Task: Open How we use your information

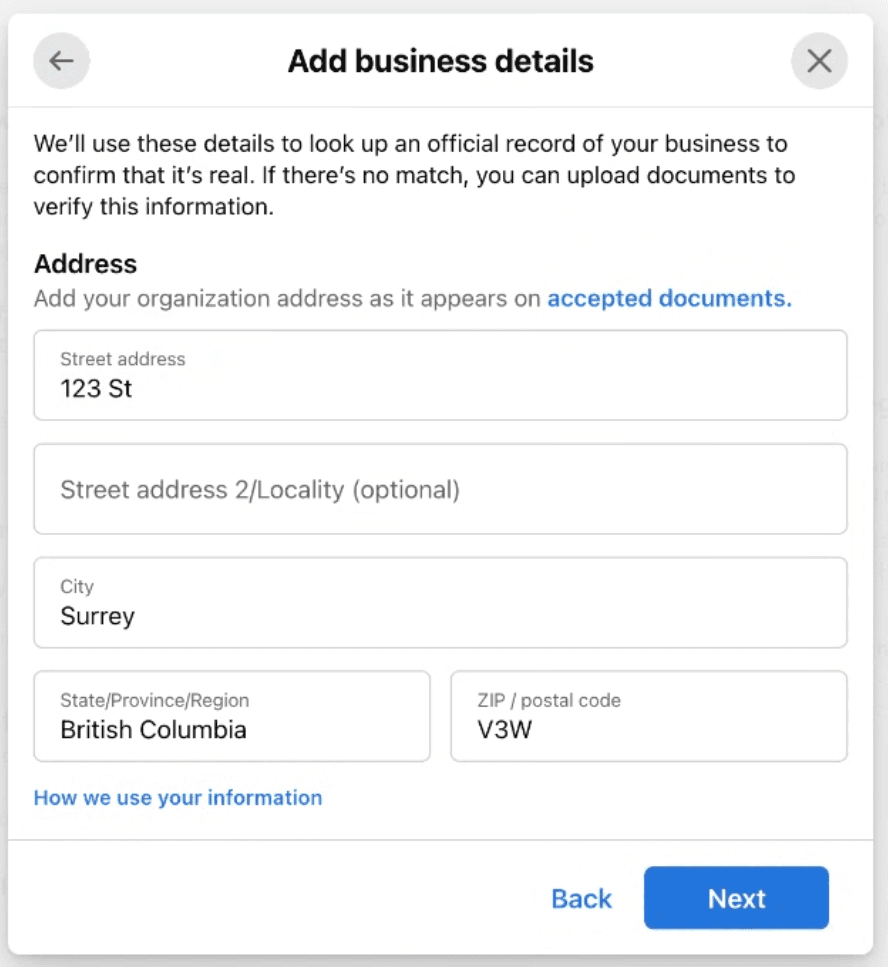Action: [178, 797]
